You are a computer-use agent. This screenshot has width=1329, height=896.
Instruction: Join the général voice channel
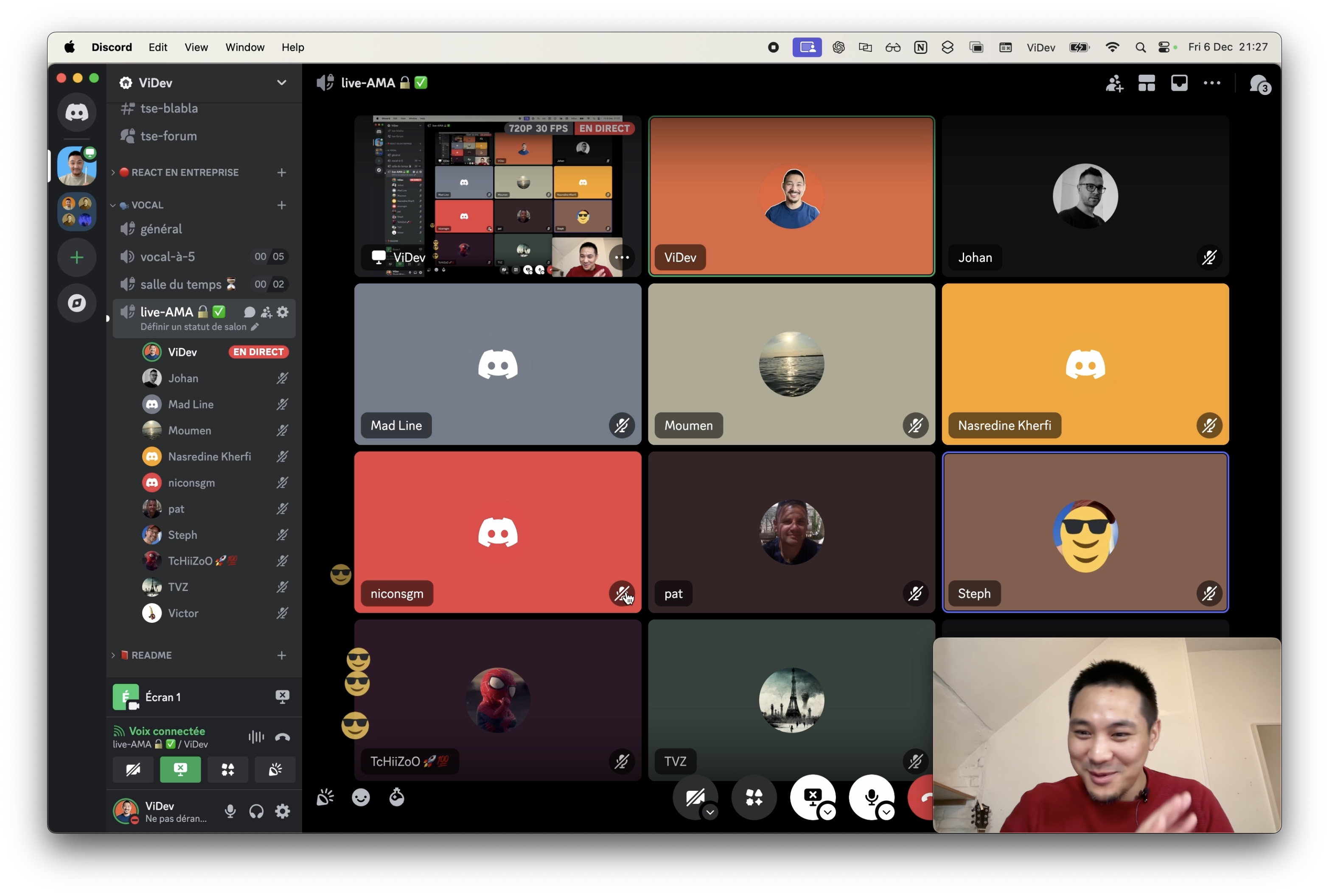[161, 229]
